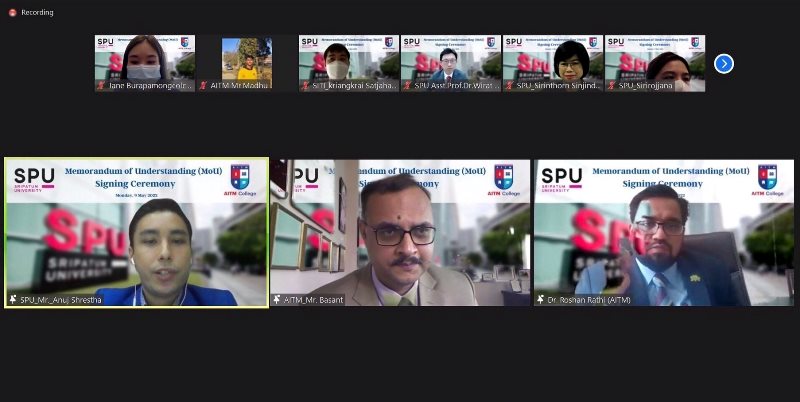
Task: Click pin icon next to SPU_Mr._Anuj Shrestha
Action: [x=13, y=299]
